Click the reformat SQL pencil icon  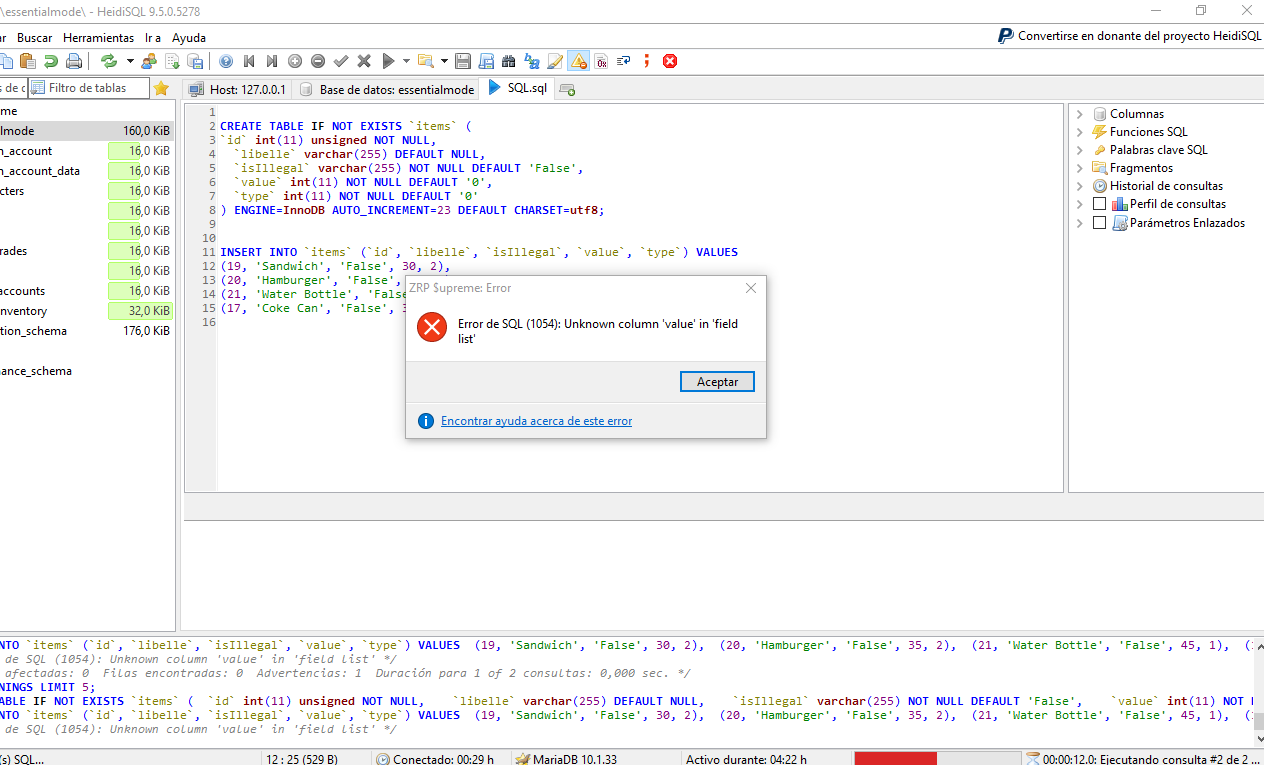(x=555, y=61)
